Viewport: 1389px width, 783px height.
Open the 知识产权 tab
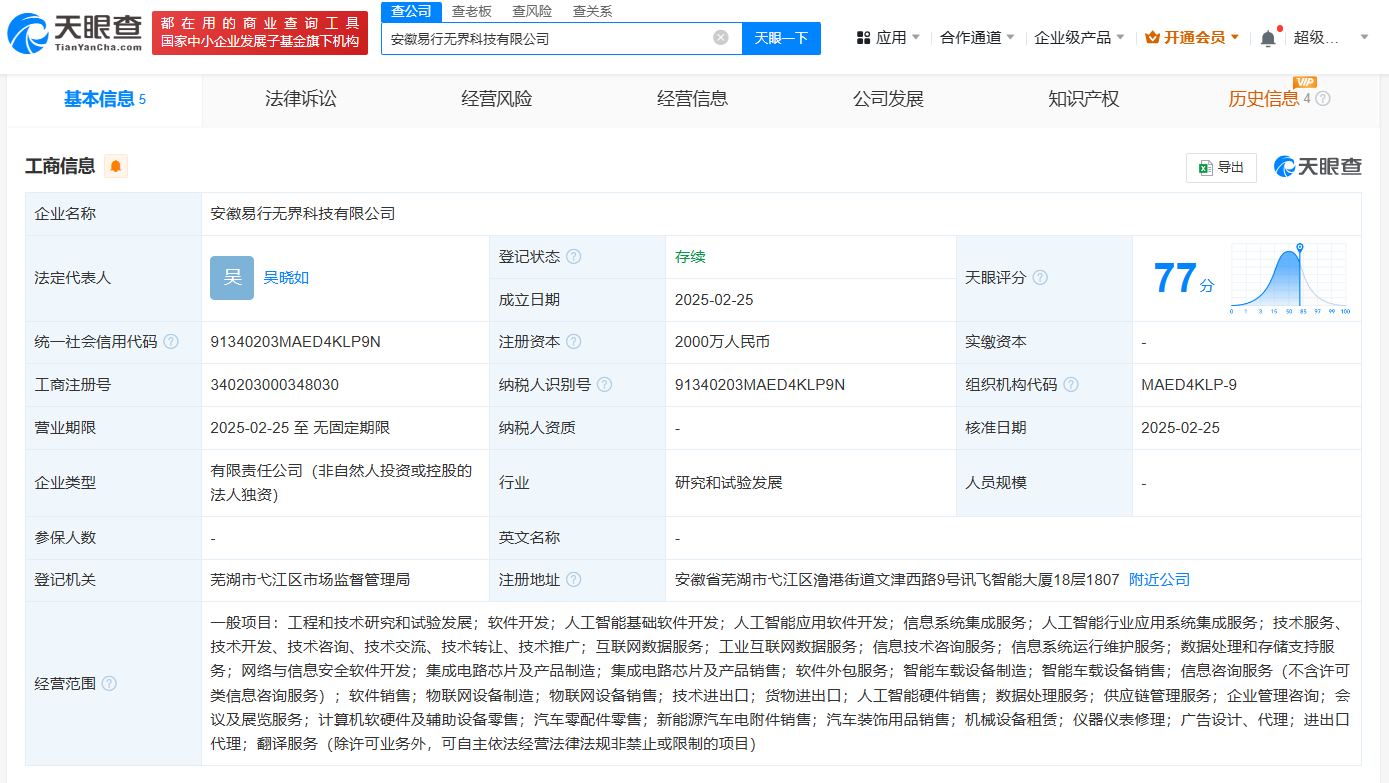[x=1083, y=99]
